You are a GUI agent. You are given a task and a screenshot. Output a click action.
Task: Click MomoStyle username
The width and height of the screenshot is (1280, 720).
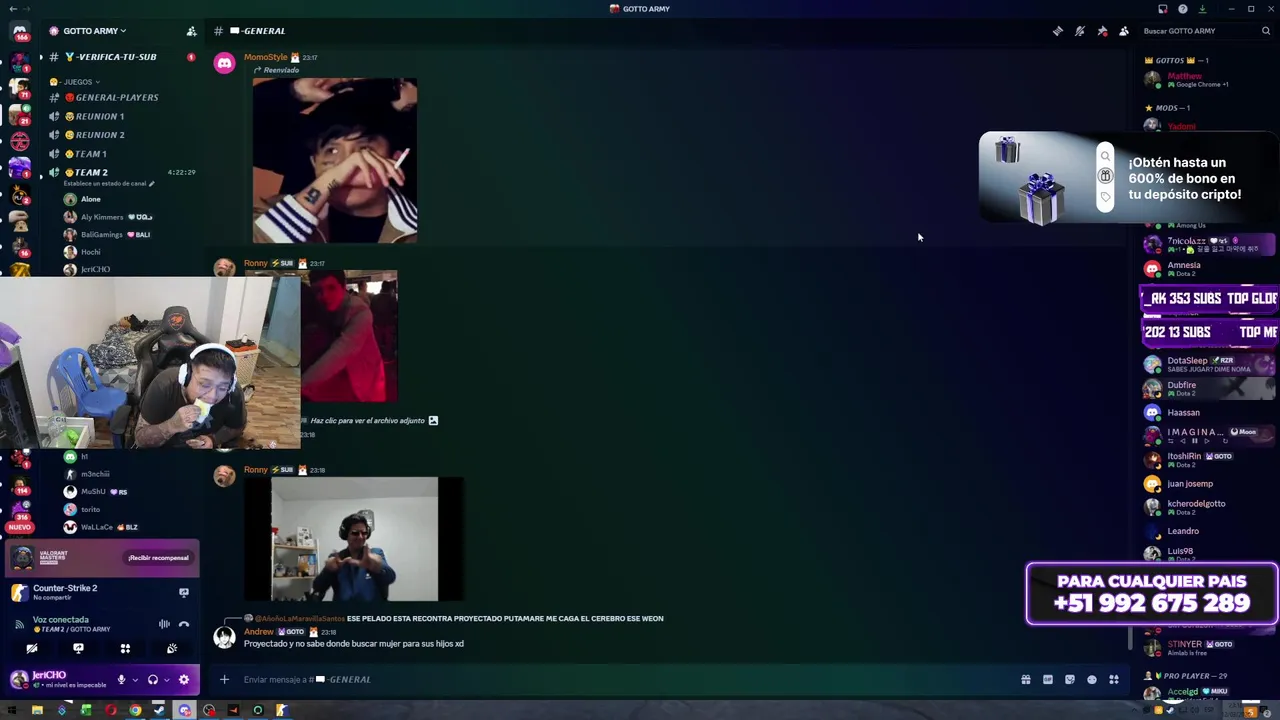pyautogui.click(x=265, y=57)
